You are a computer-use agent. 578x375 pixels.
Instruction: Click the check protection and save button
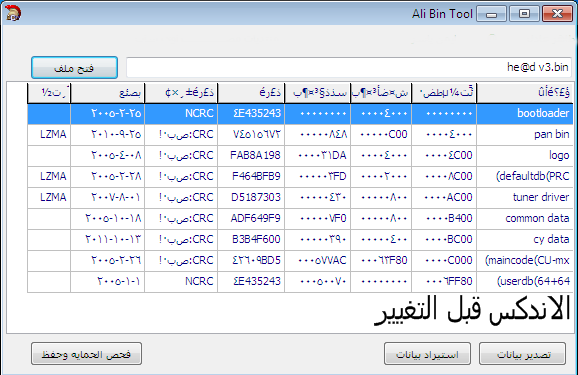[x=86, y=354]
